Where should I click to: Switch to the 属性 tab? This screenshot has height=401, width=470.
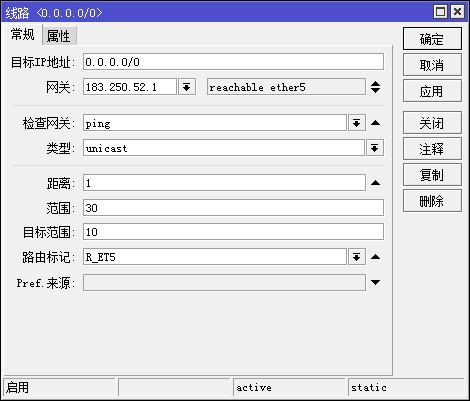(59, 36)
